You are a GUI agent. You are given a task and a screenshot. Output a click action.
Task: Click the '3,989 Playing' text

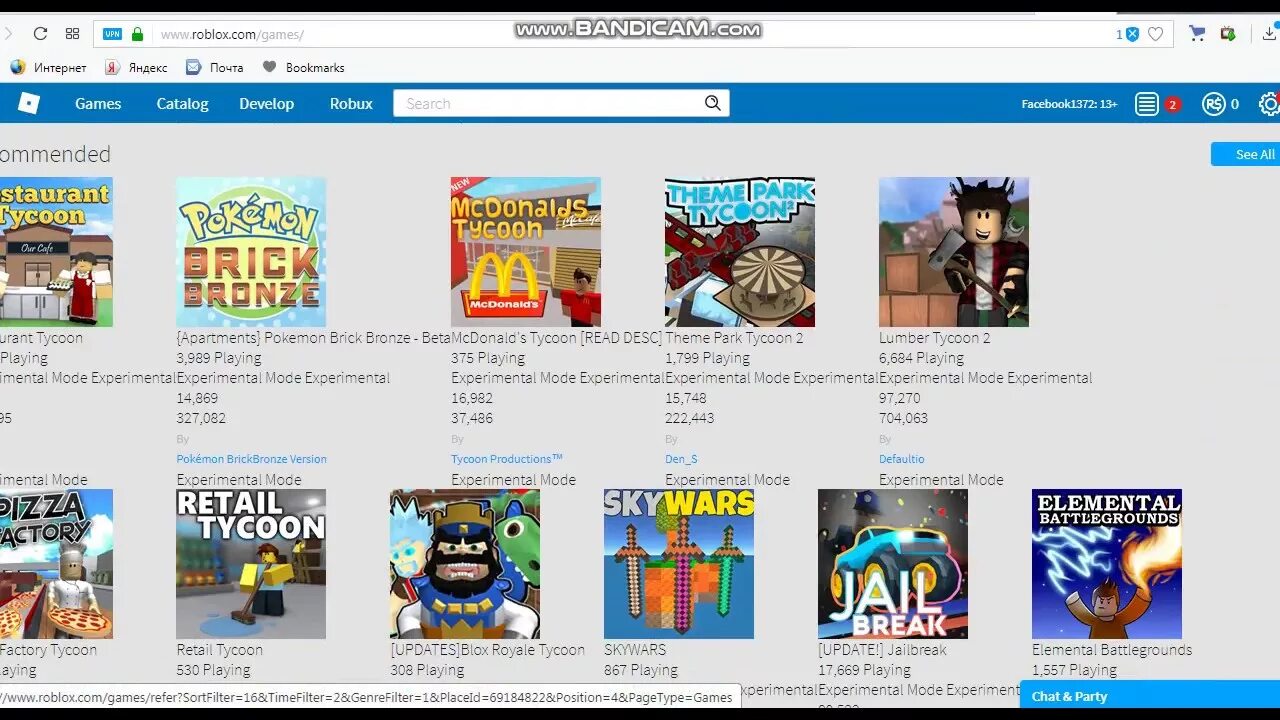pos(219,358)
